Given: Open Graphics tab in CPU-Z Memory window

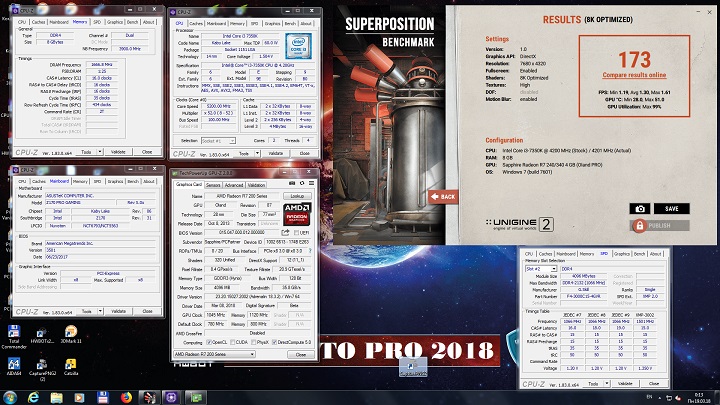Looking at the screenshot, I should [x=115, y=22].
